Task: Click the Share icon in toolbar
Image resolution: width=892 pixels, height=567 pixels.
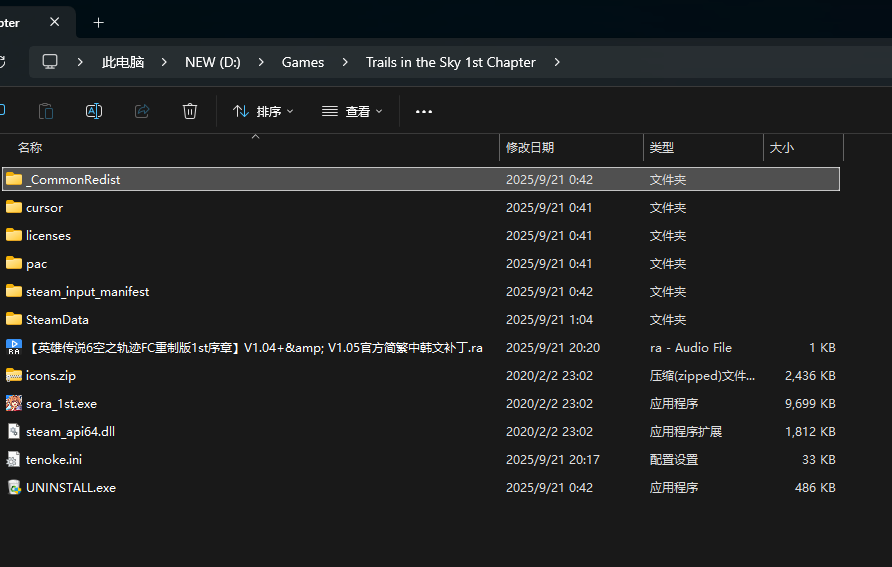Action: pos(142,111)
